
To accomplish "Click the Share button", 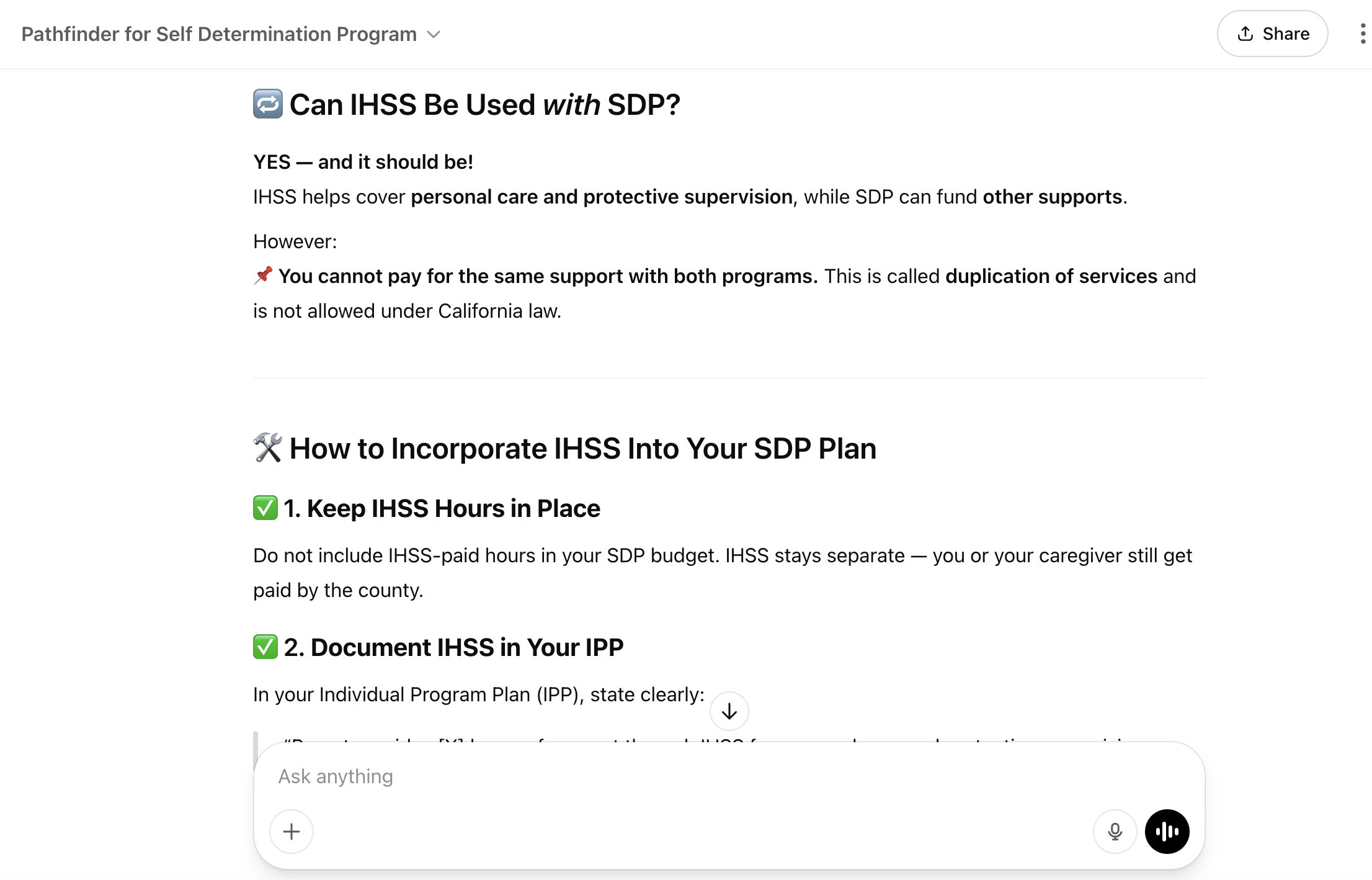I will [x=1272, y=34].
